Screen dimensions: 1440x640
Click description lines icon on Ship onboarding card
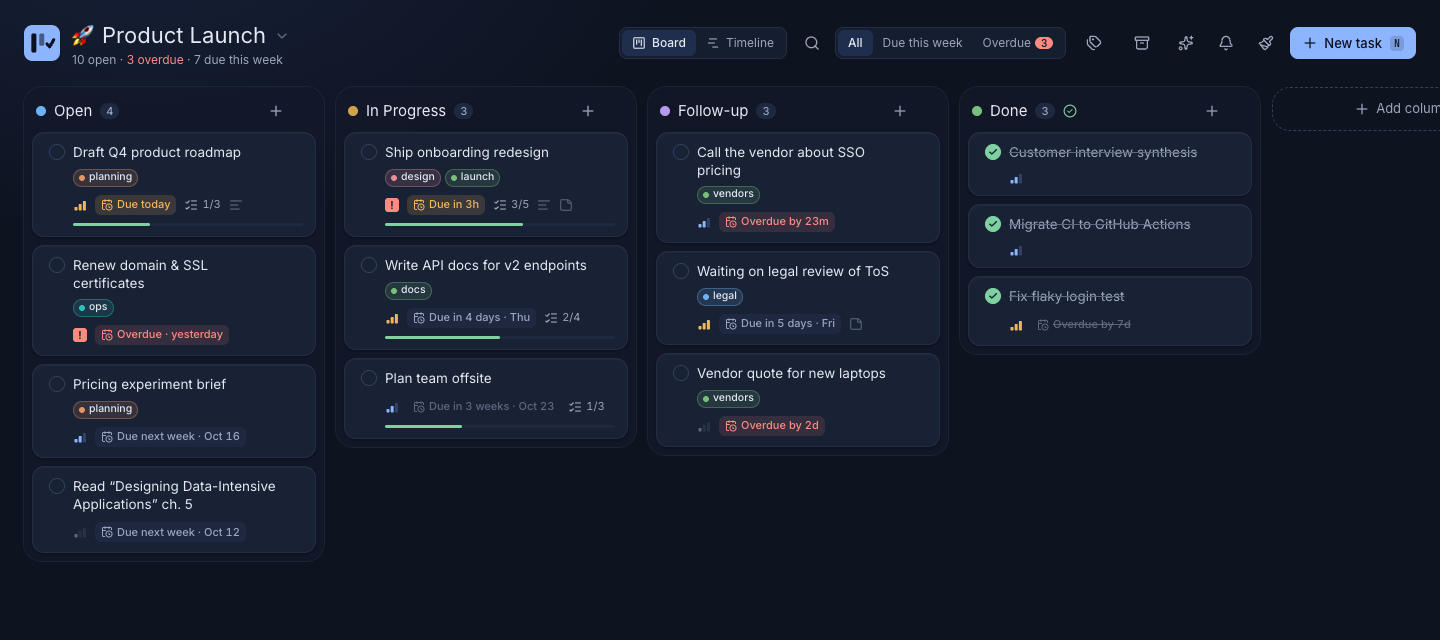point(544,205)
